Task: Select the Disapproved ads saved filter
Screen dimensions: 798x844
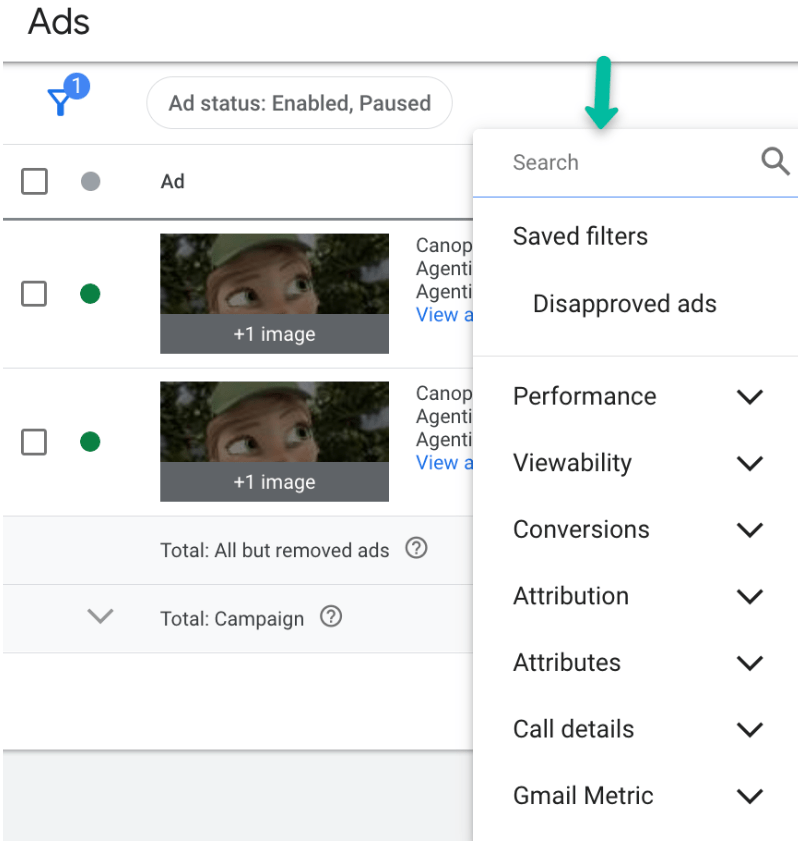Action: [x=624, y=304]
